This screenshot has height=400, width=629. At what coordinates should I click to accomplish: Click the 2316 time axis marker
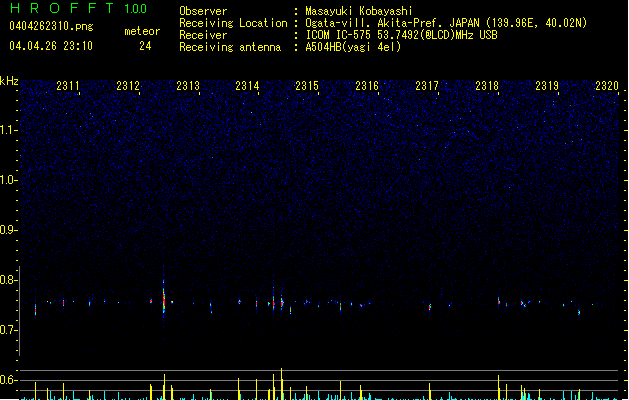point(367,86)
